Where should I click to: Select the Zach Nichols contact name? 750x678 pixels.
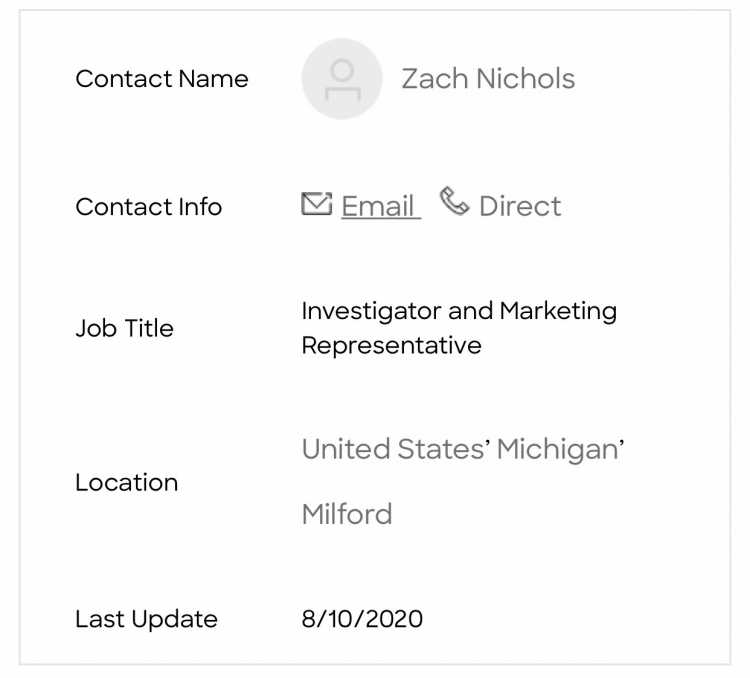click(x=488, y=78)
